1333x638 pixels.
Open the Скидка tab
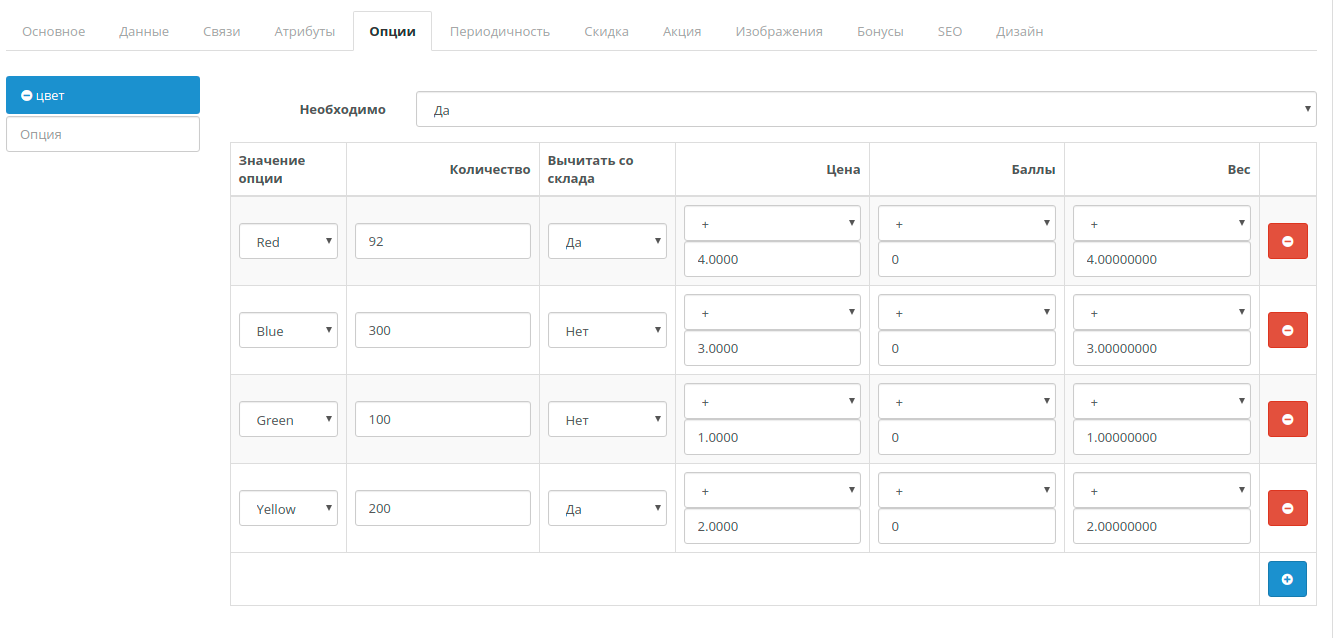tap(606, 31)
